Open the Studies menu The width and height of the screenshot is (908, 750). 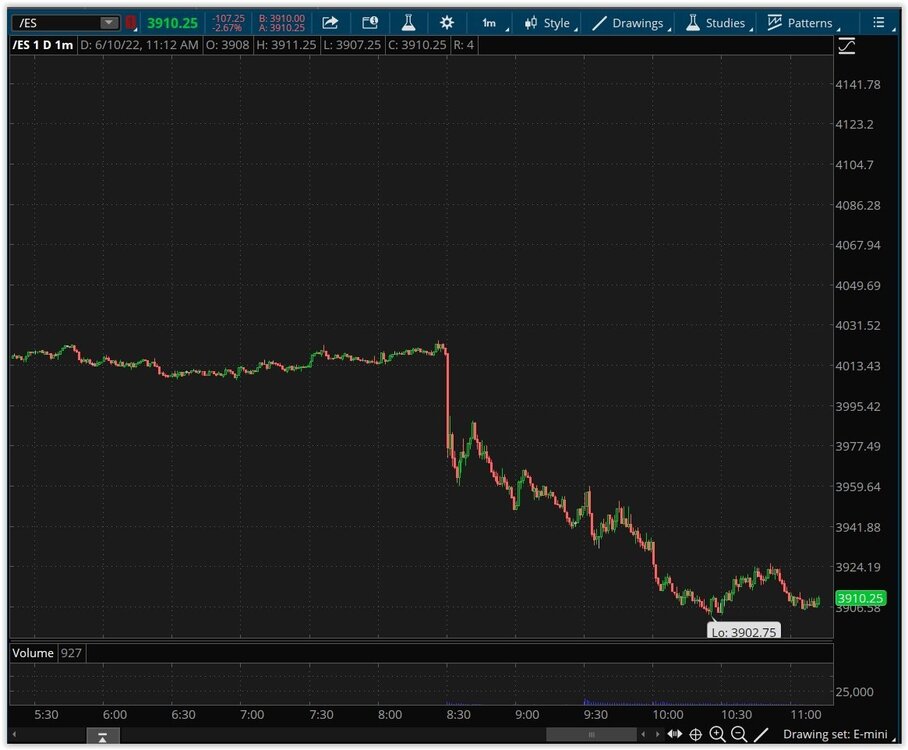point(716,22)
